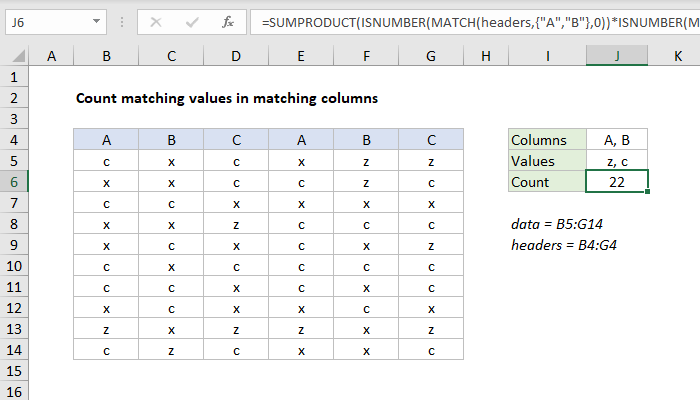Select row 14 header
This screenshot has height=400, width=700.
tap(14, 349)
